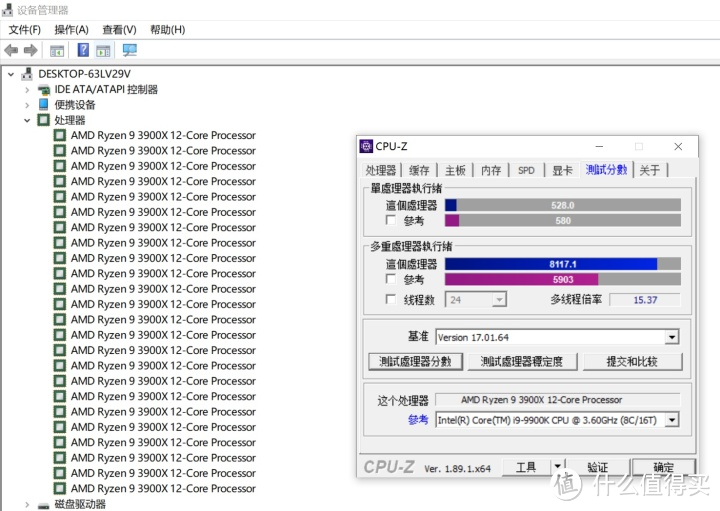
Task: Collapse the DESKTOP-63LV29V root node
Action: 11,74
